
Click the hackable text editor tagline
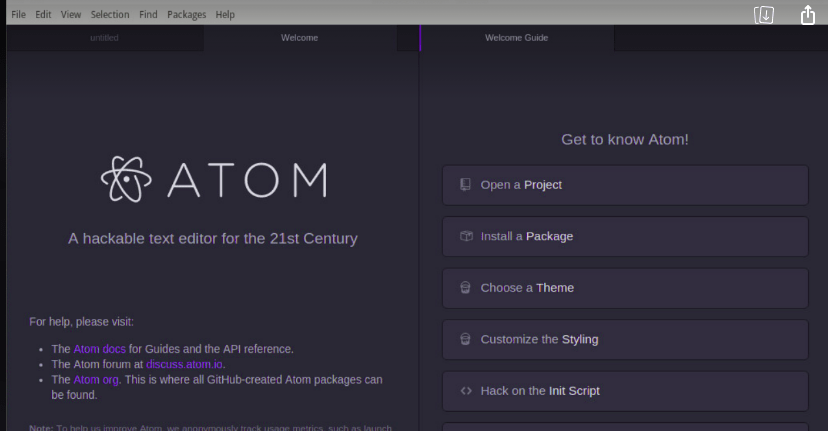point(213,239)
